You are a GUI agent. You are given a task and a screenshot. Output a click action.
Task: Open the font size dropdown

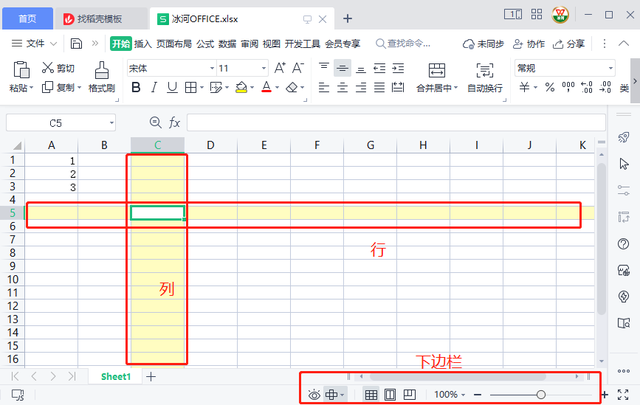[264, 68]
